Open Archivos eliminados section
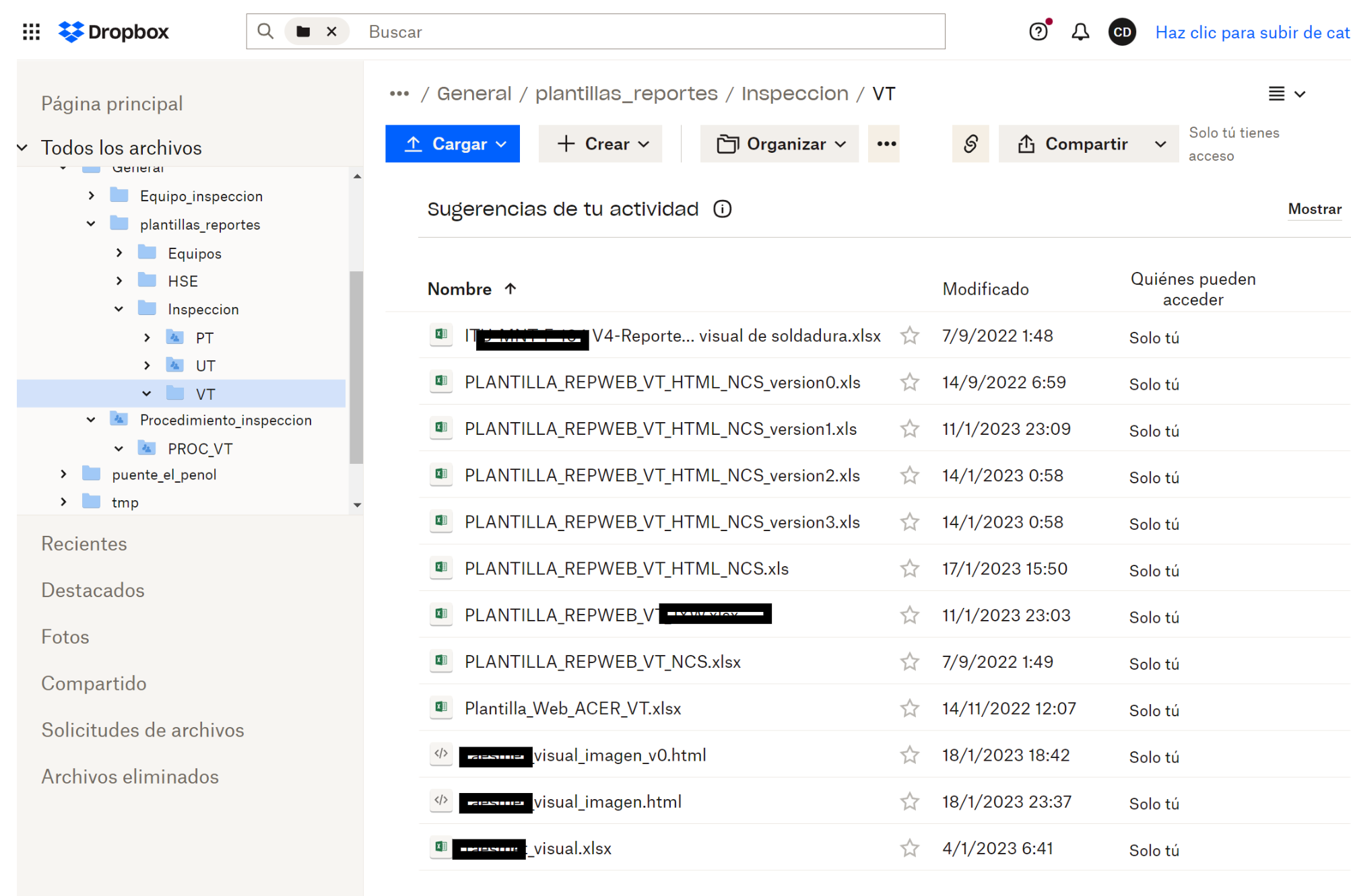The height and width of the screenshot is (896, 1351). pyautogui.click(x=130, y=776)
